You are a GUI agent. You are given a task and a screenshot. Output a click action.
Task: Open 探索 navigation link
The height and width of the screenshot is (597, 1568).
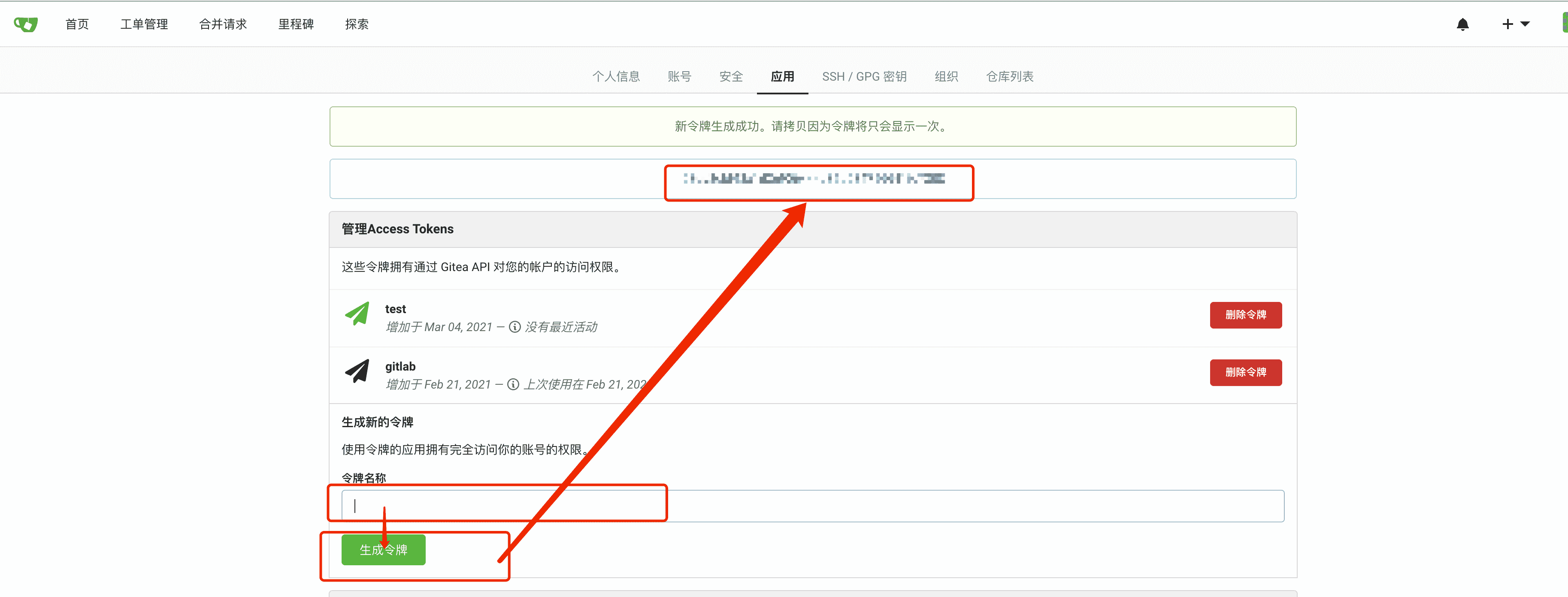point(357,24)
